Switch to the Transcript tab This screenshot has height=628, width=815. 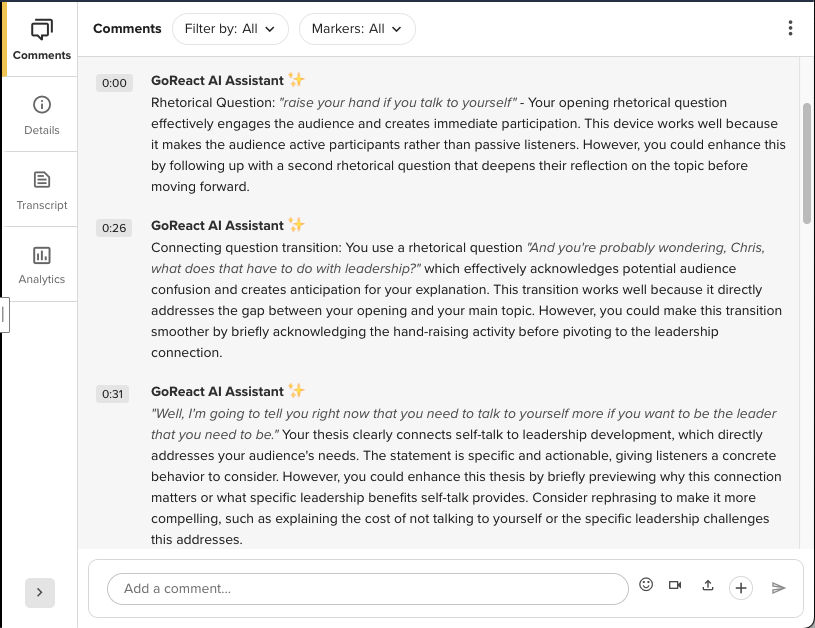pyautogui.click(x=41, y=190)
